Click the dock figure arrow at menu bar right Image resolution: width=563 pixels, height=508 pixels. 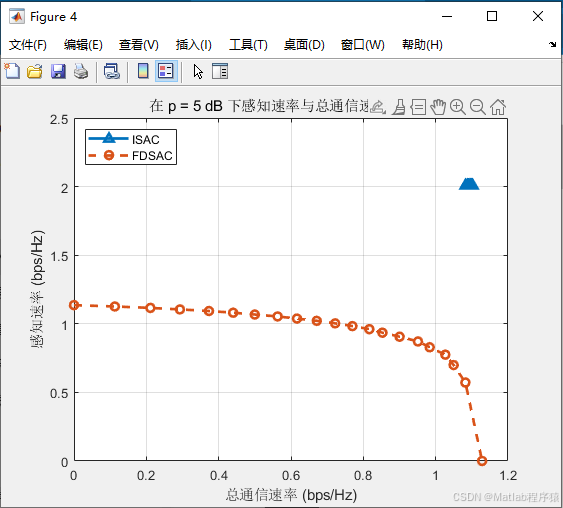point(552,45)
